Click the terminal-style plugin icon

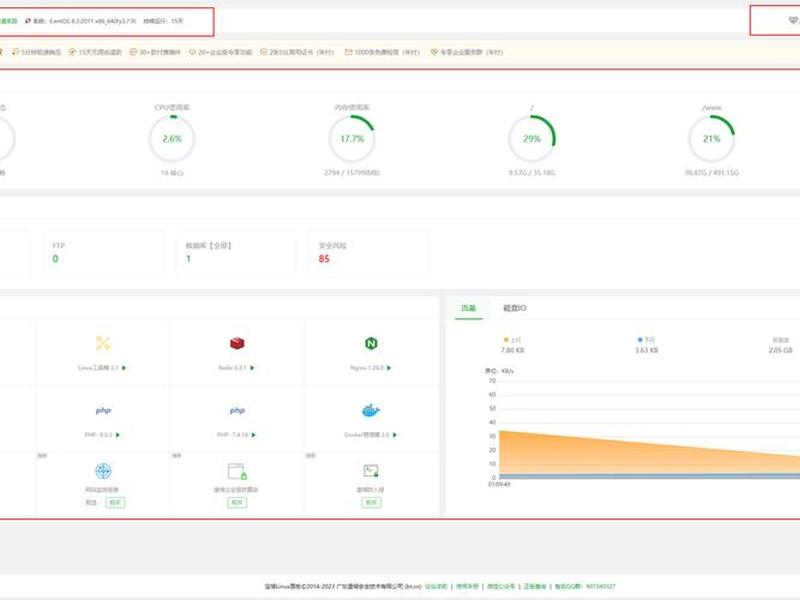371,471
